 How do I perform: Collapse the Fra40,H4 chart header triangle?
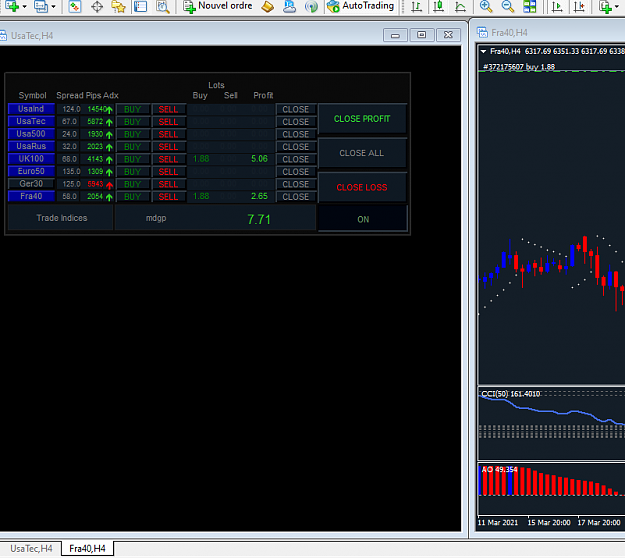483,51
